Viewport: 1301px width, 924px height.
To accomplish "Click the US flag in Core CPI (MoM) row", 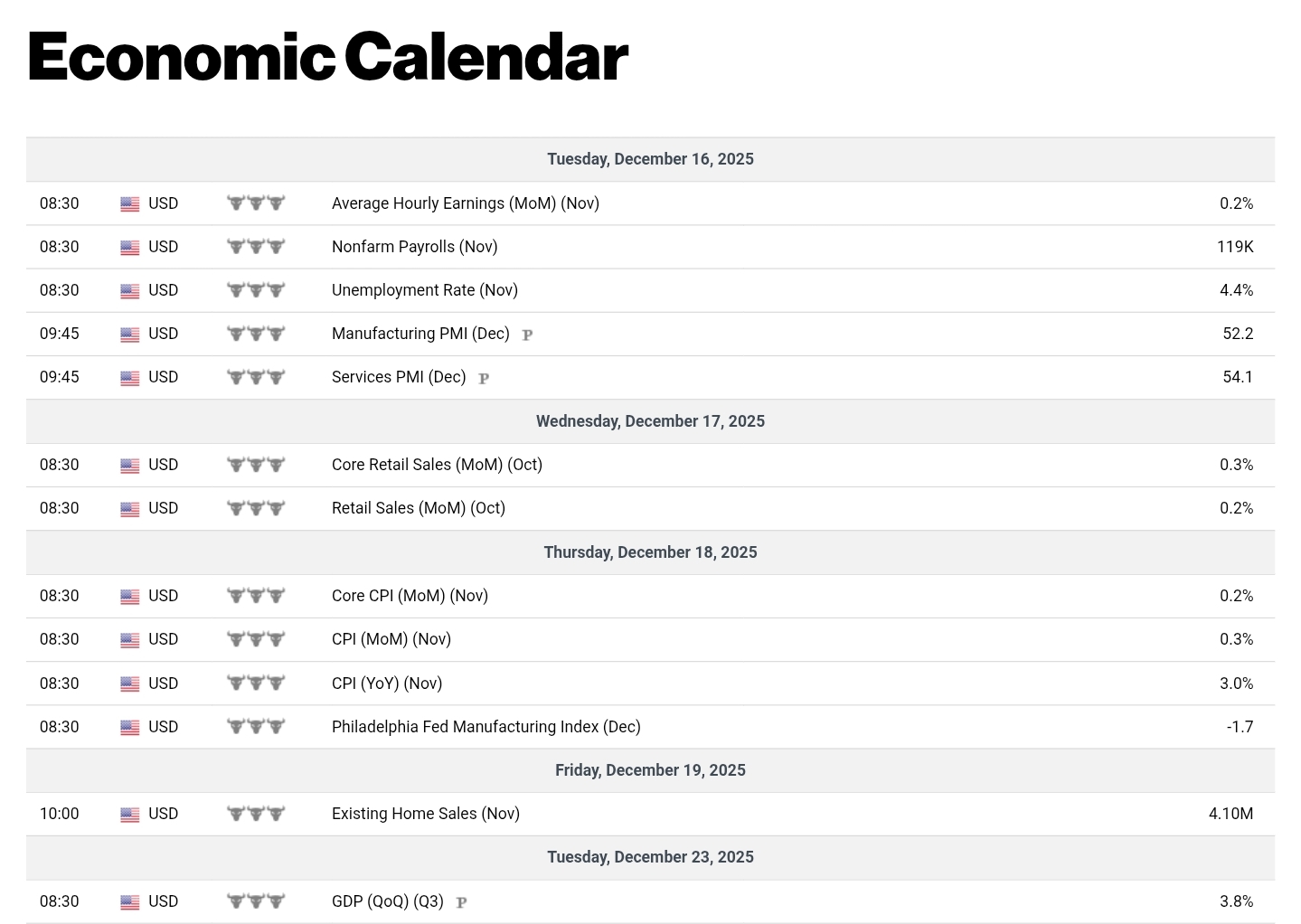I will [130, 597].
